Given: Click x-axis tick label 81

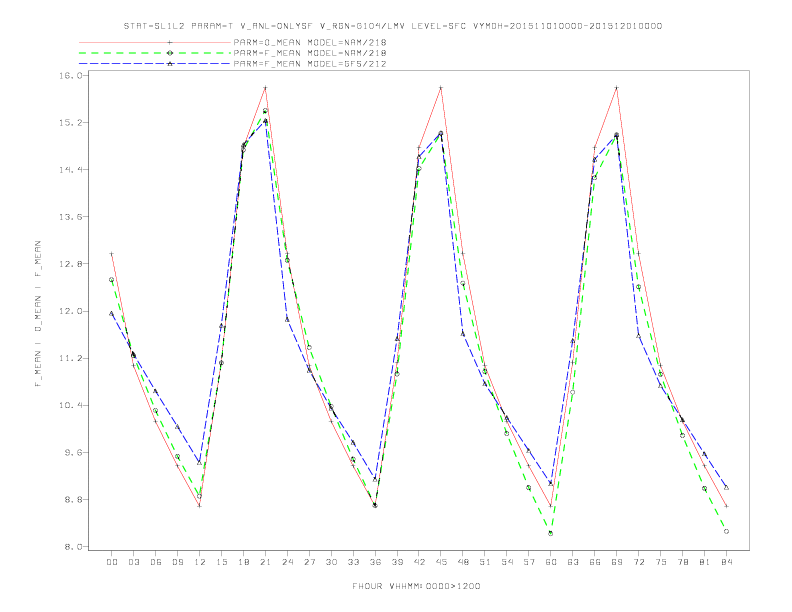Looking at the screenshot, I should [705, 562].
